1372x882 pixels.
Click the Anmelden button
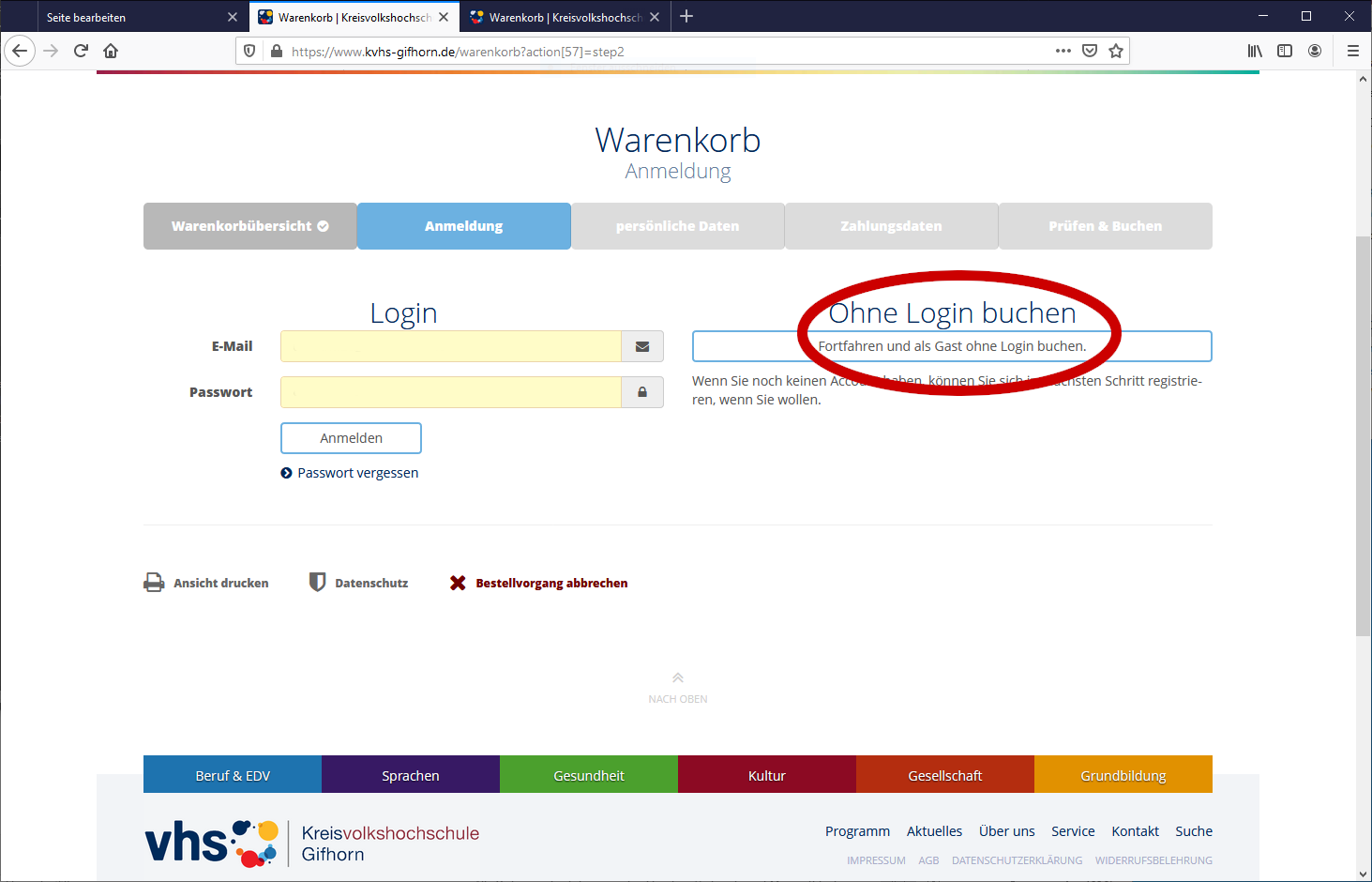coord(351,438)
